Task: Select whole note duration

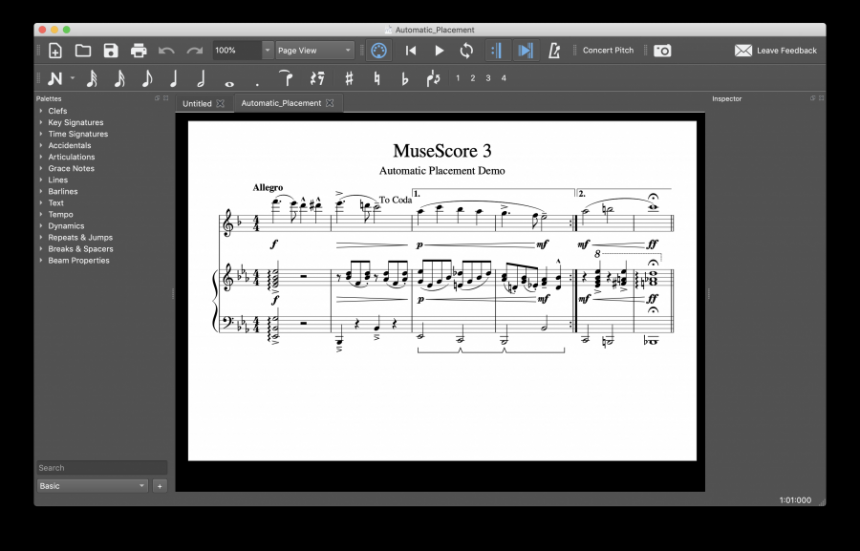Action: (x=230, y=84)
